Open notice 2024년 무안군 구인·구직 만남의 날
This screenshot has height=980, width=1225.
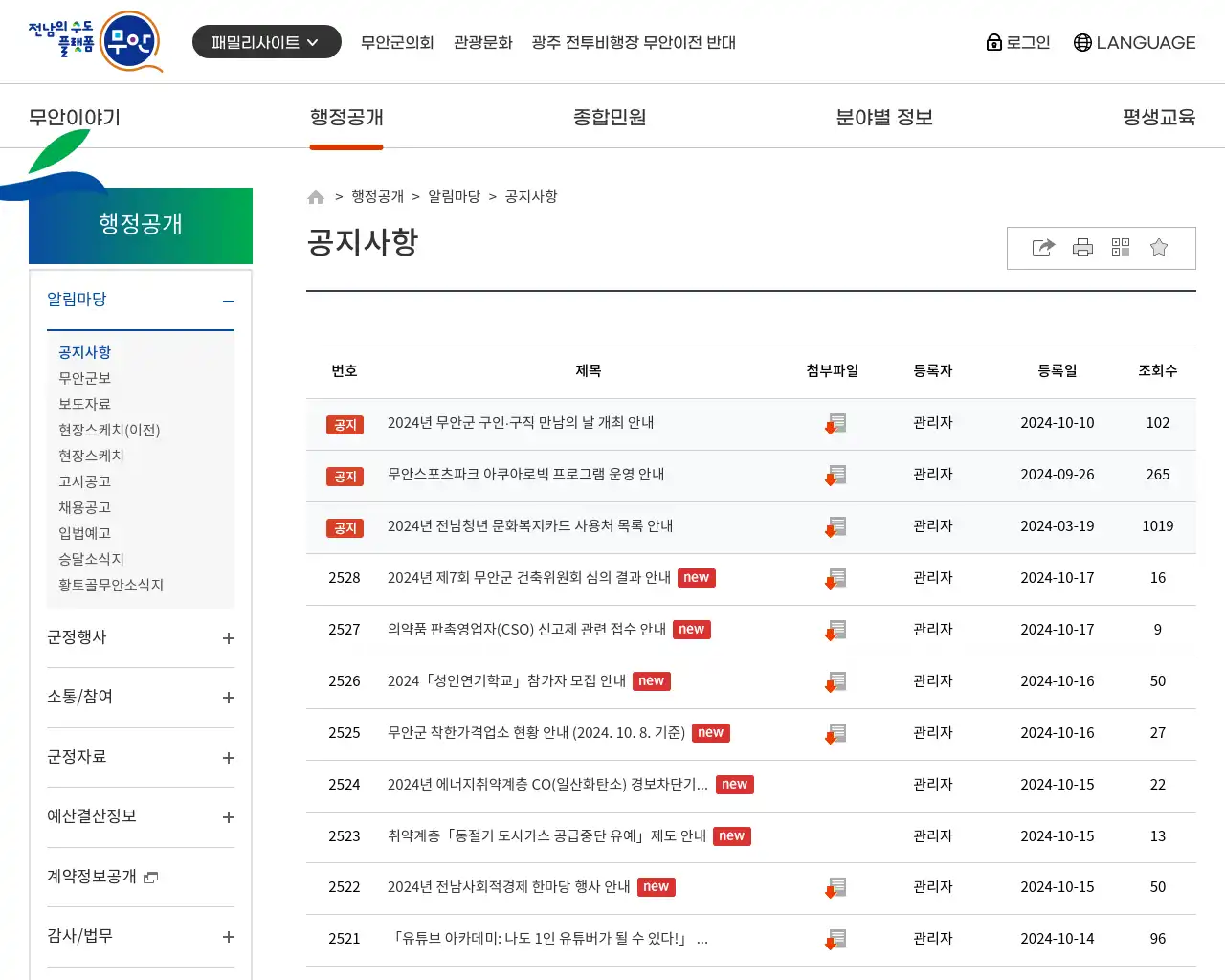[x=521, y=423]
